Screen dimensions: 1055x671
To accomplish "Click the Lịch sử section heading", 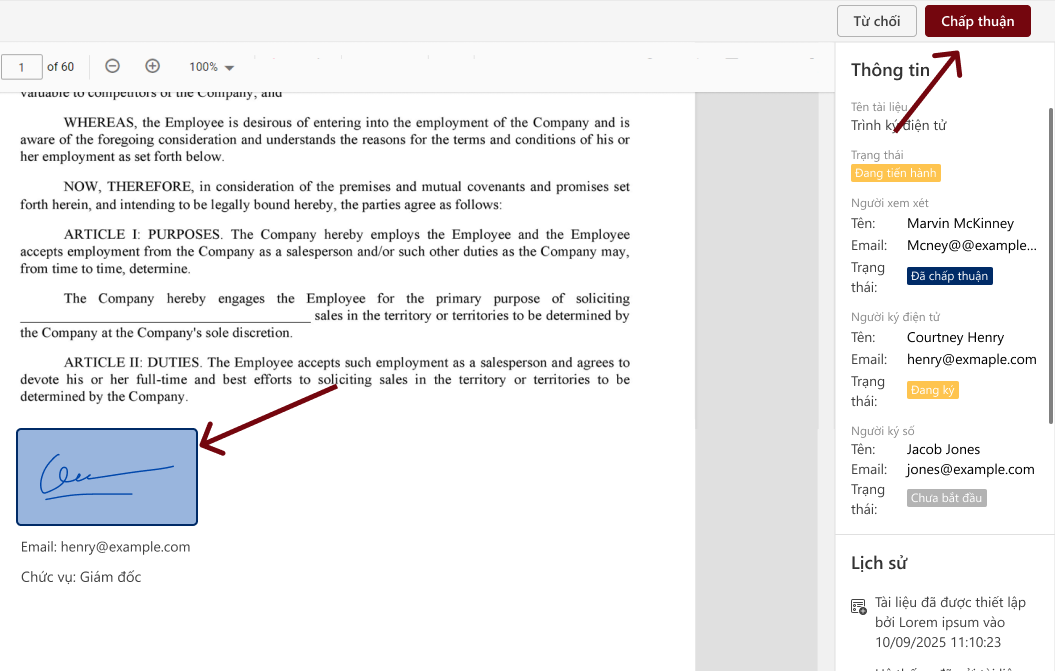I will pyautogui.click(x=879, y=563).
